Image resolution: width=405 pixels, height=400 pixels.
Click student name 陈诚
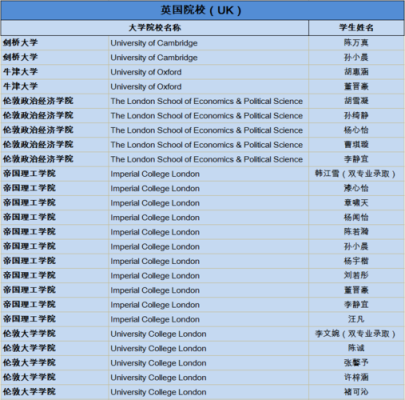(356, 348)
